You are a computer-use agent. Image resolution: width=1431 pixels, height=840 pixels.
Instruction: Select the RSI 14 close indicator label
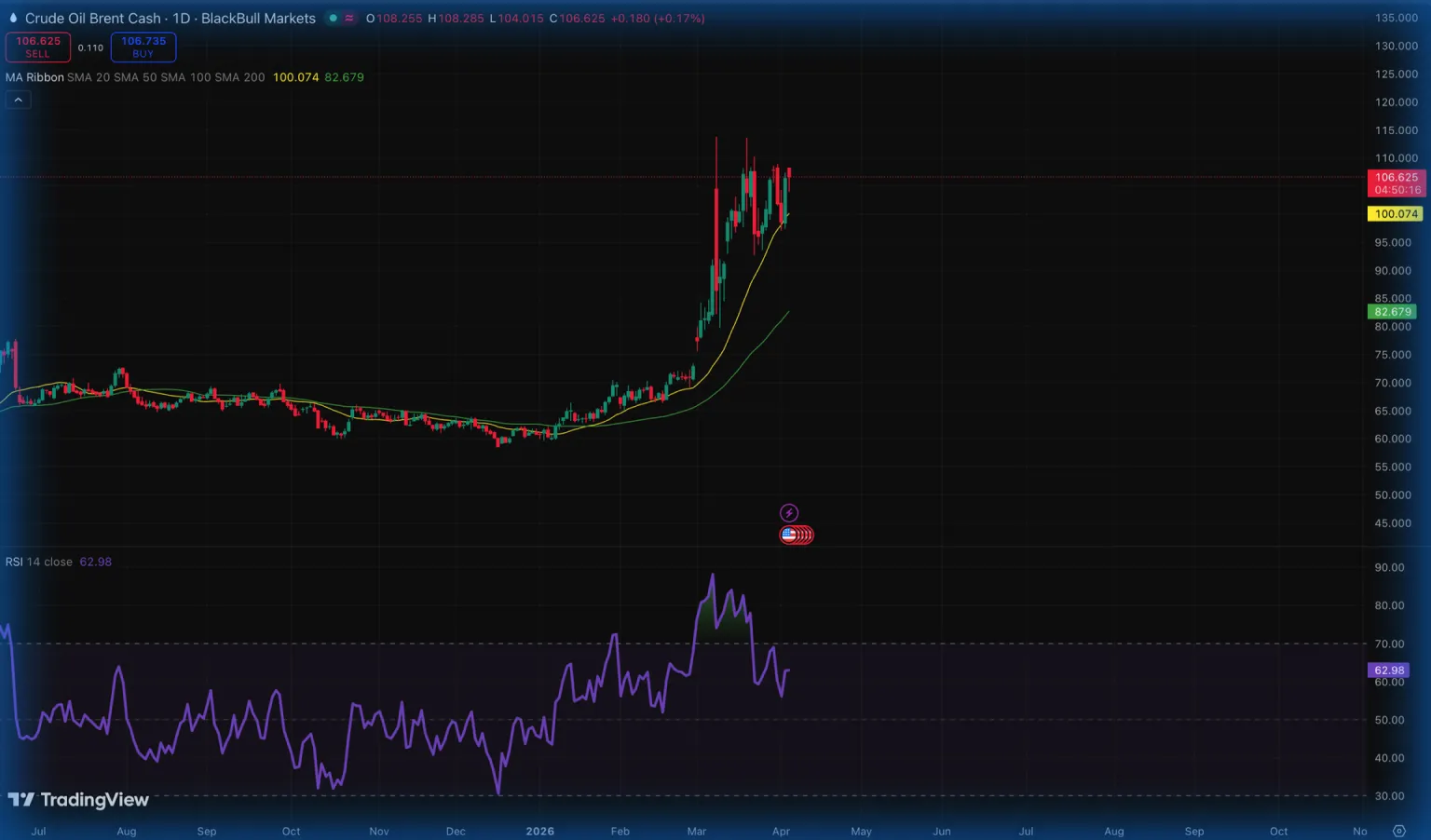click(x=38, y=562)
